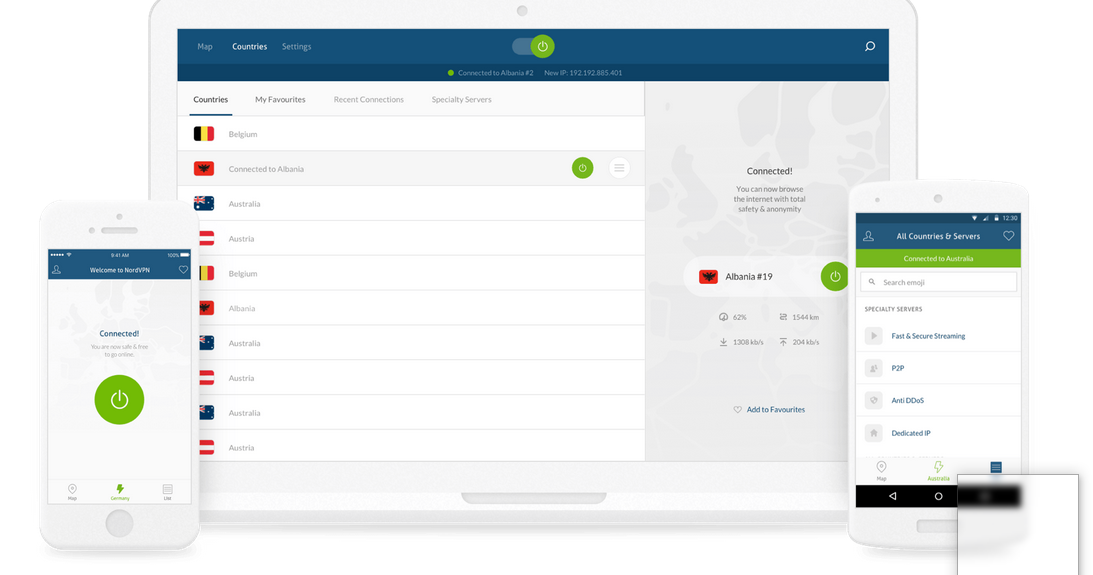
Task: Click 'SPECIALTY SERVERS' section heading on Android
Action: [x=894, y=309]
